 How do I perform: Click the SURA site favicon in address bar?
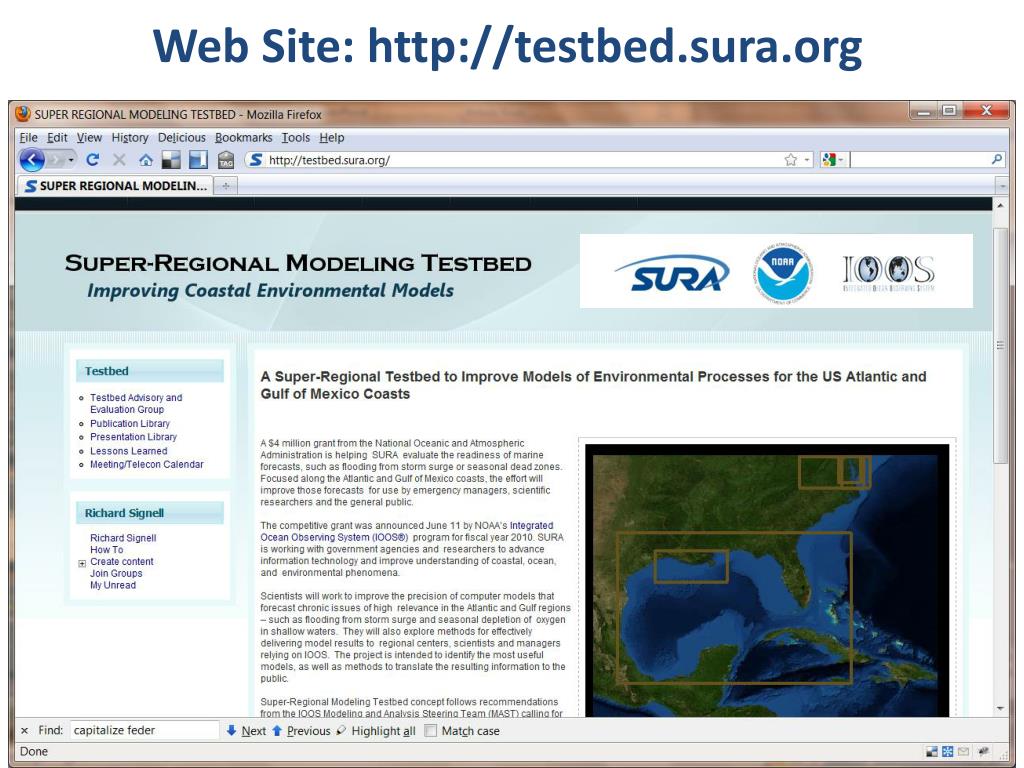coord(256,160)
